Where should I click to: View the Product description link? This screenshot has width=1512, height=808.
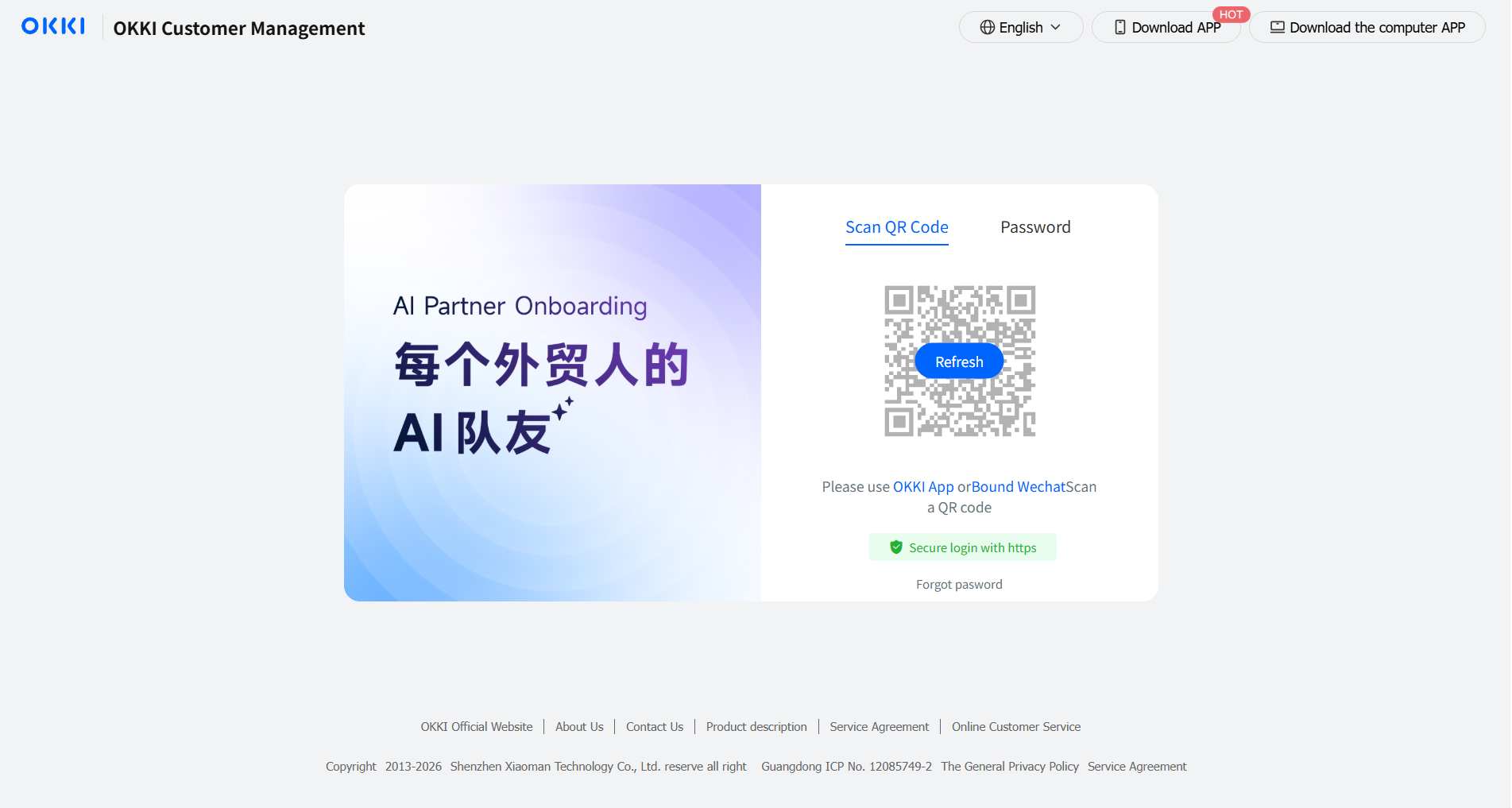pyautogui.click(x=756, y=727)
